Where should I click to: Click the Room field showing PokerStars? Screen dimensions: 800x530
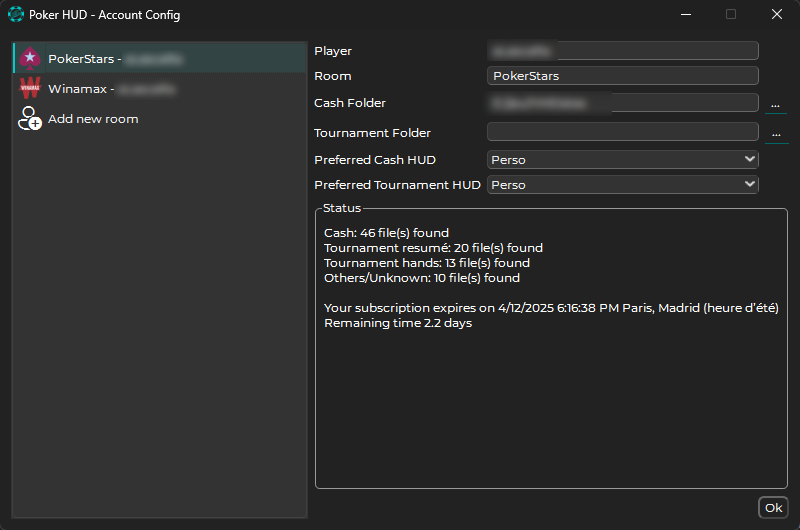pos(622,75)
